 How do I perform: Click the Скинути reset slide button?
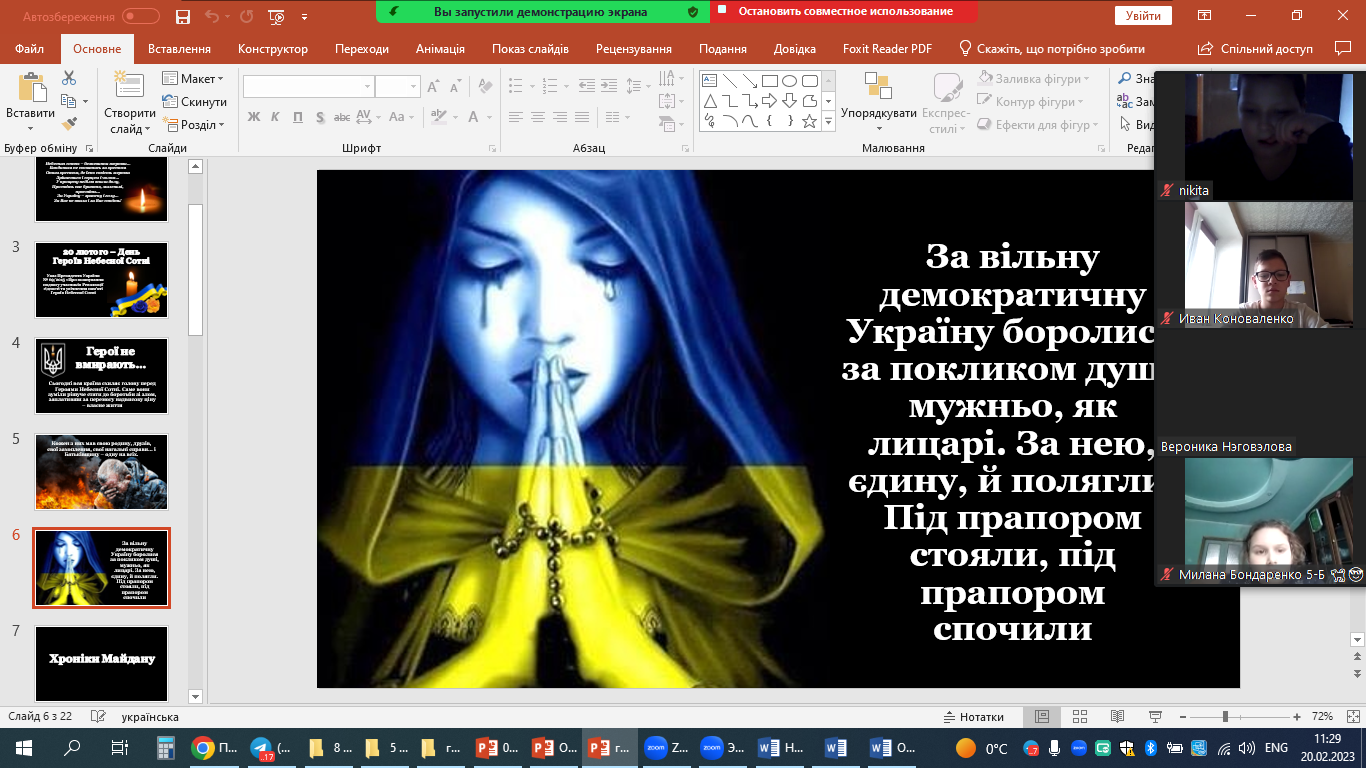click(194, 102)
